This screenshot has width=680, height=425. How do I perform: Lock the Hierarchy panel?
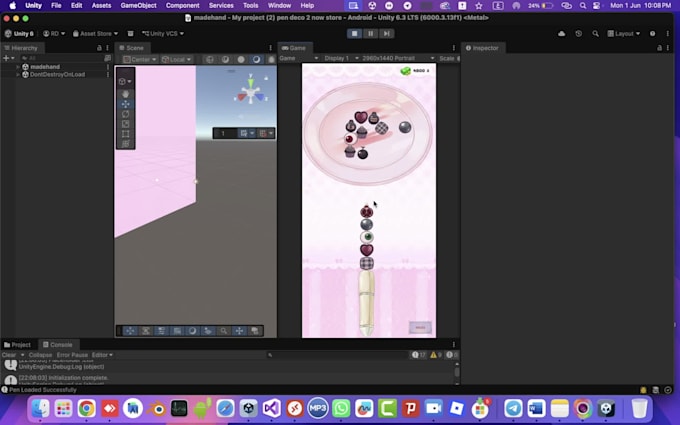tap(99, 48)
